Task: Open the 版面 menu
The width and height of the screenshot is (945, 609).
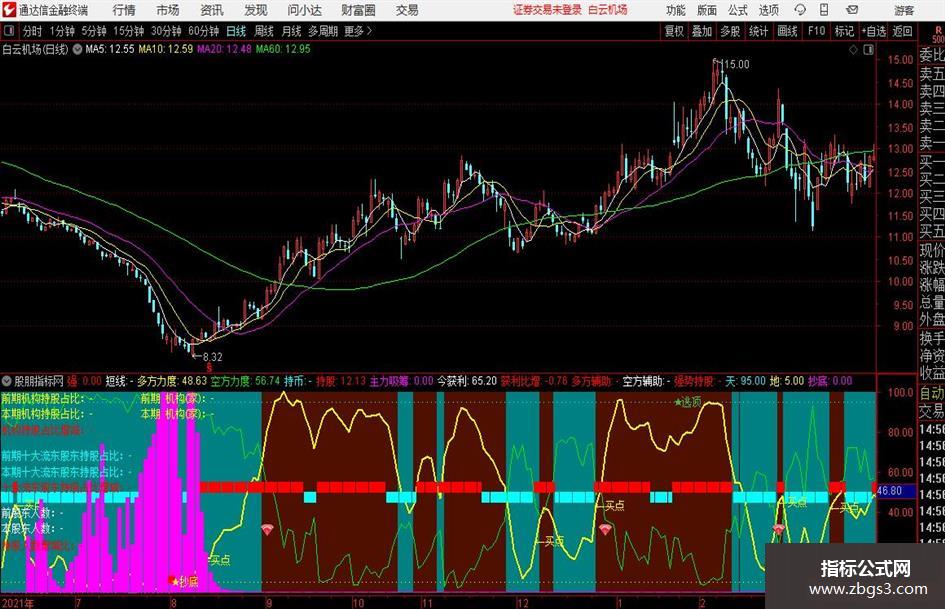Action: point(706,10)
